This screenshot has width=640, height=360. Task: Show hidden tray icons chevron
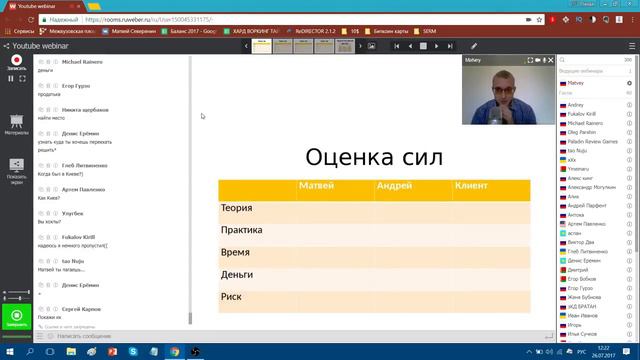click(x=529, y=351)
